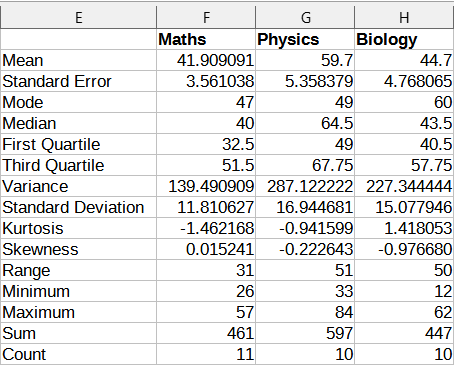Click Biology skewness -0.976680
Viewport: 454px width, 365px height.
(x=404, y=249)
